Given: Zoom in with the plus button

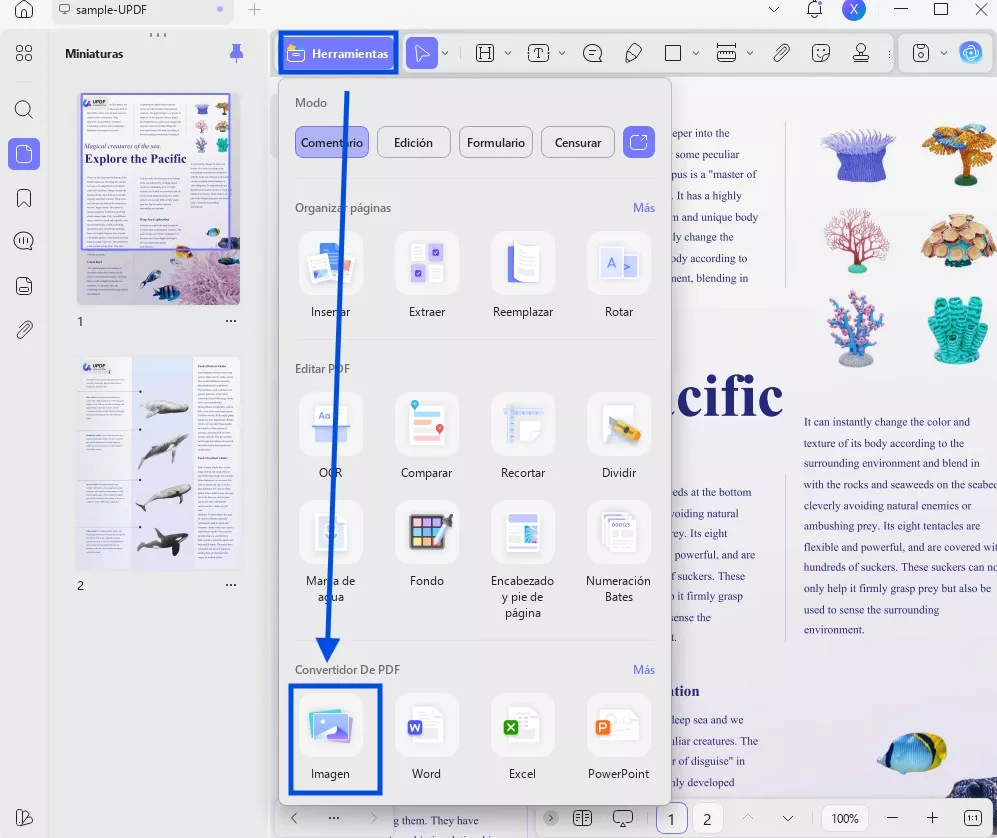Looking at the screenshot, I should coord(932,818).
